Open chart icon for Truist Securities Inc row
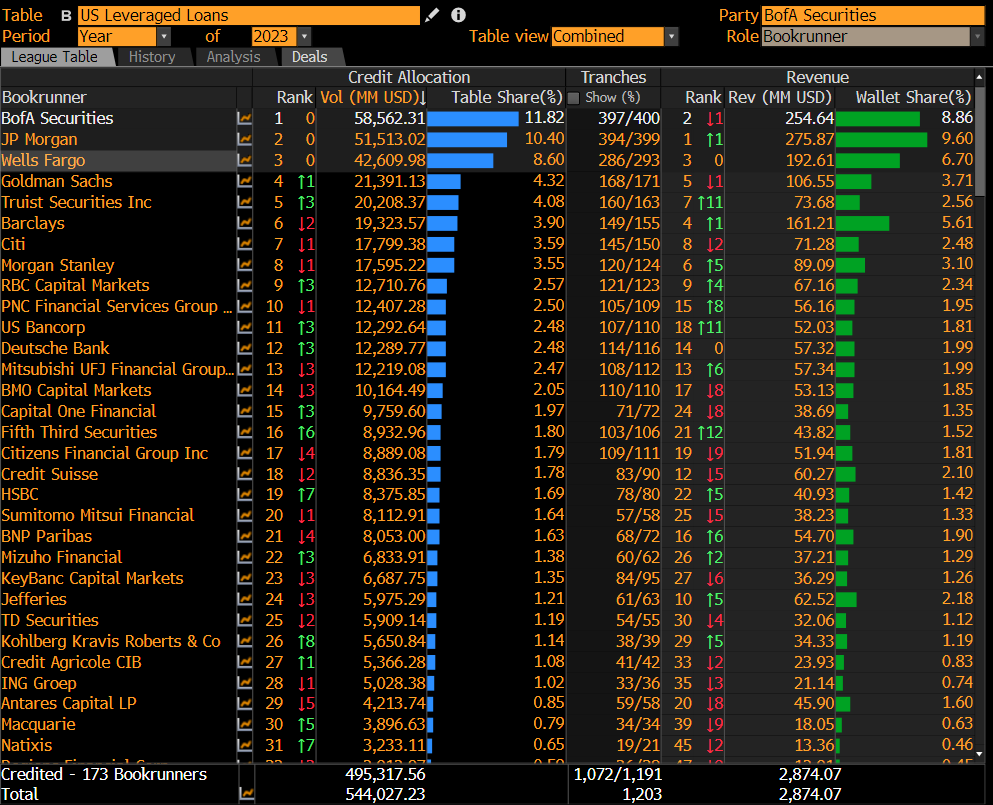The image size is (993, 805). point(244,202)
